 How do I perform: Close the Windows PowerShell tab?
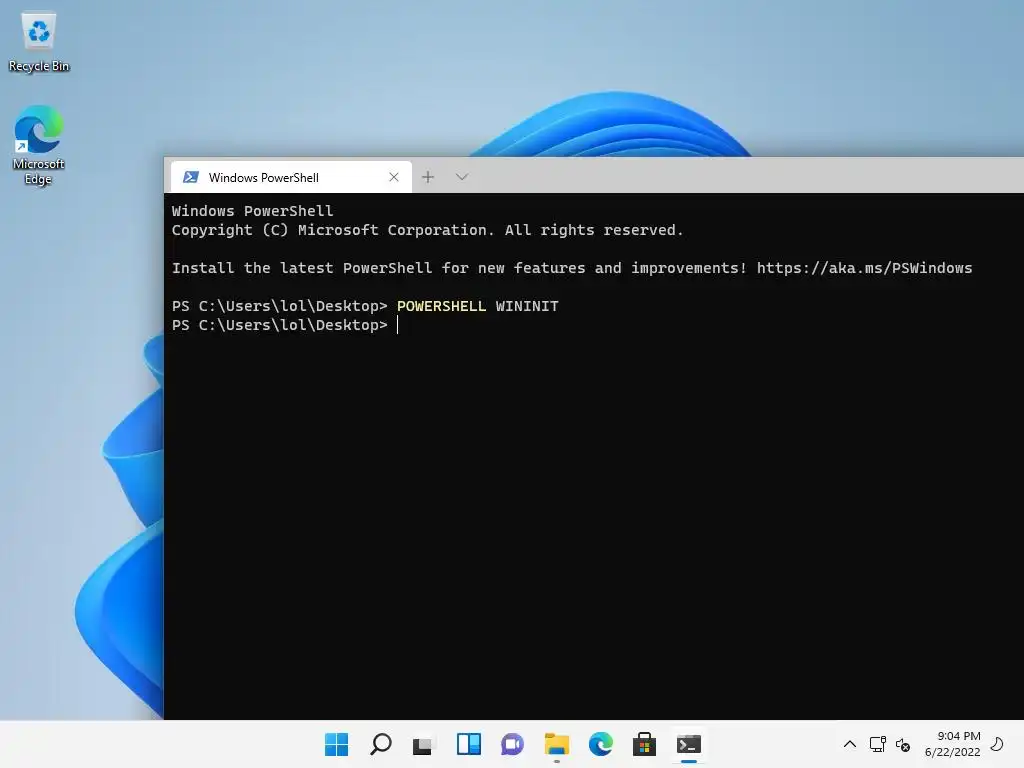tap(394, 177)
